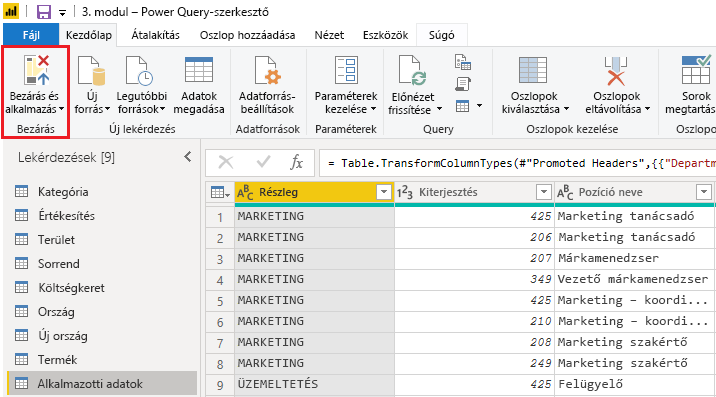716x397 pixels.
Task: Switch to Oszlop hozzáadása tab
Action: pos(247,35)
